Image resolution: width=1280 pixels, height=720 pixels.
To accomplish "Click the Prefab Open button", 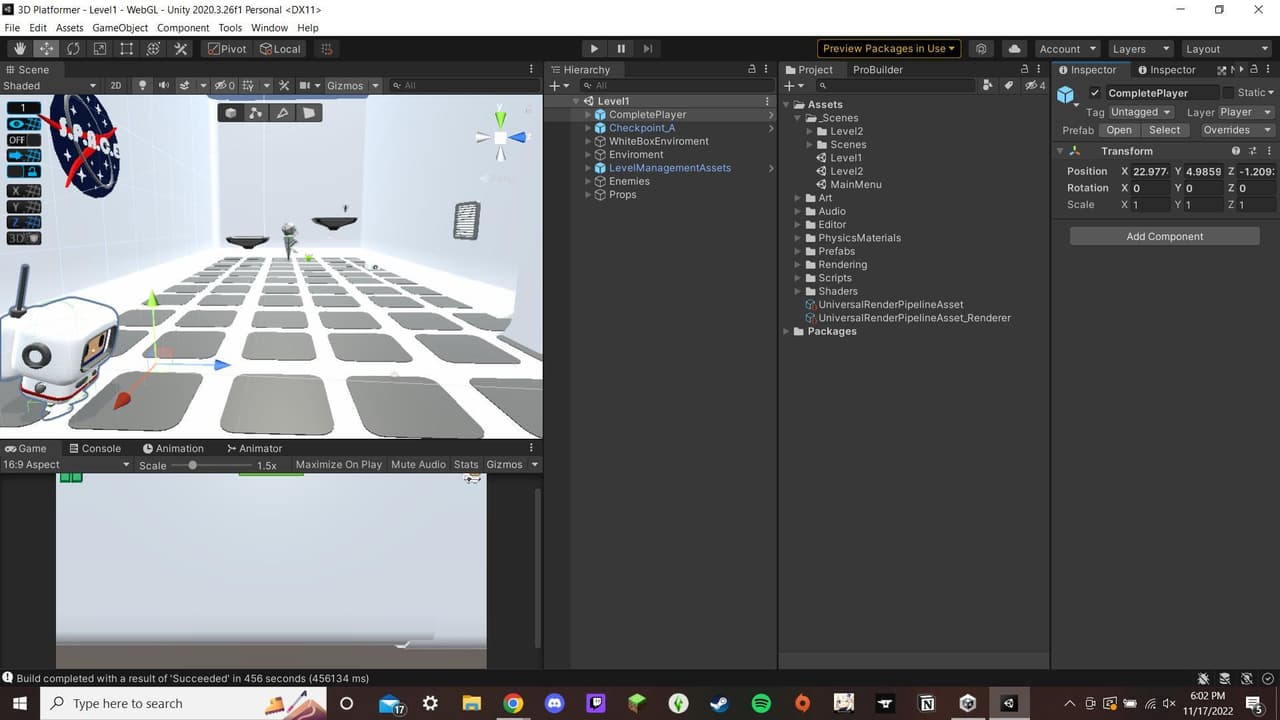I will tap(1119, 130).
